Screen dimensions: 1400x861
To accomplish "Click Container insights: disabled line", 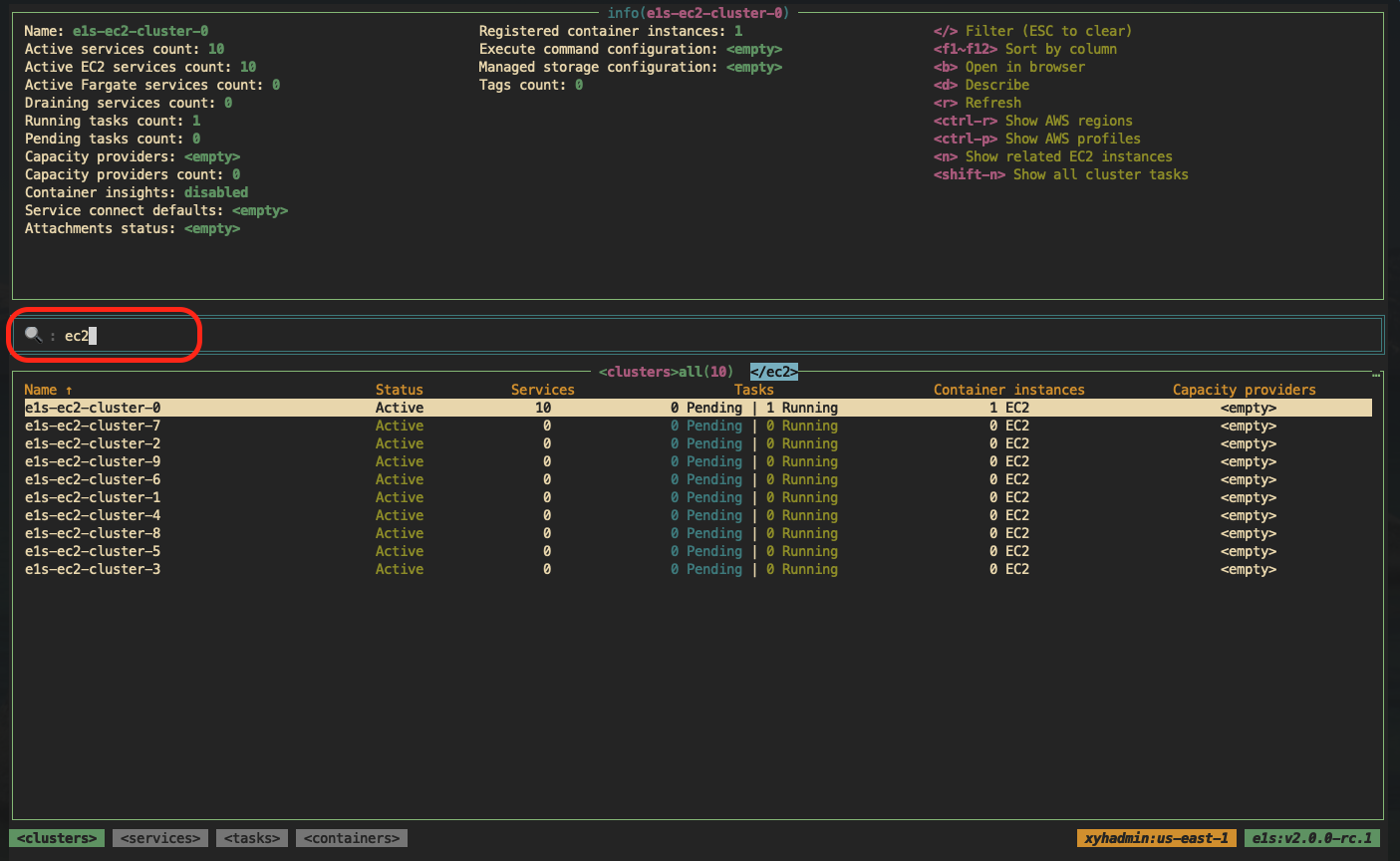I will [x=137, y=192].
